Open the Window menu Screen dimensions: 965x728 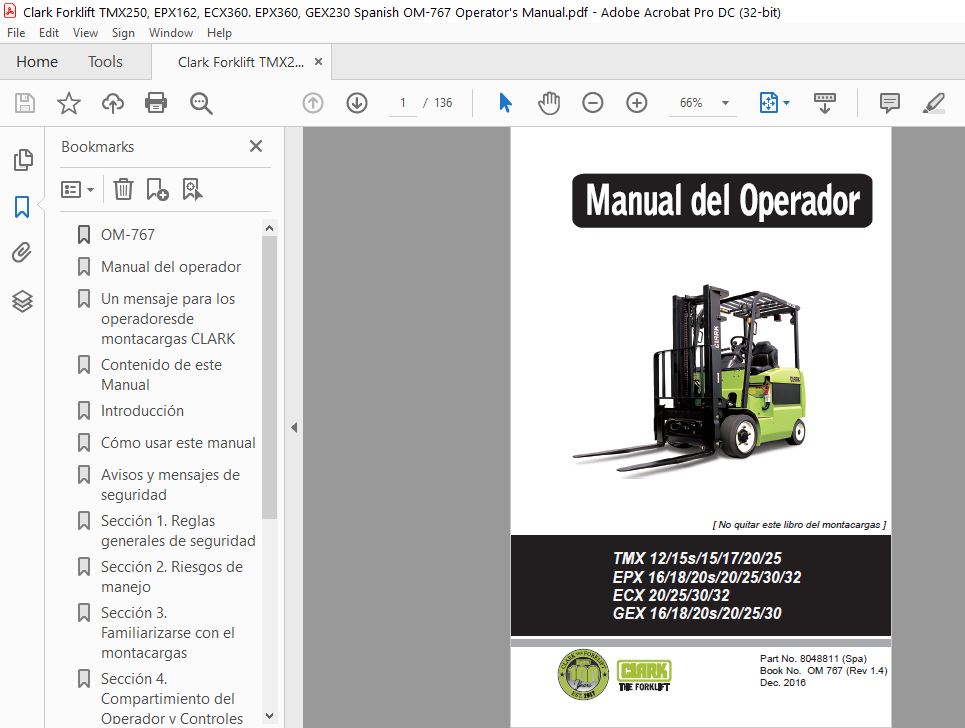pos(170,33)
